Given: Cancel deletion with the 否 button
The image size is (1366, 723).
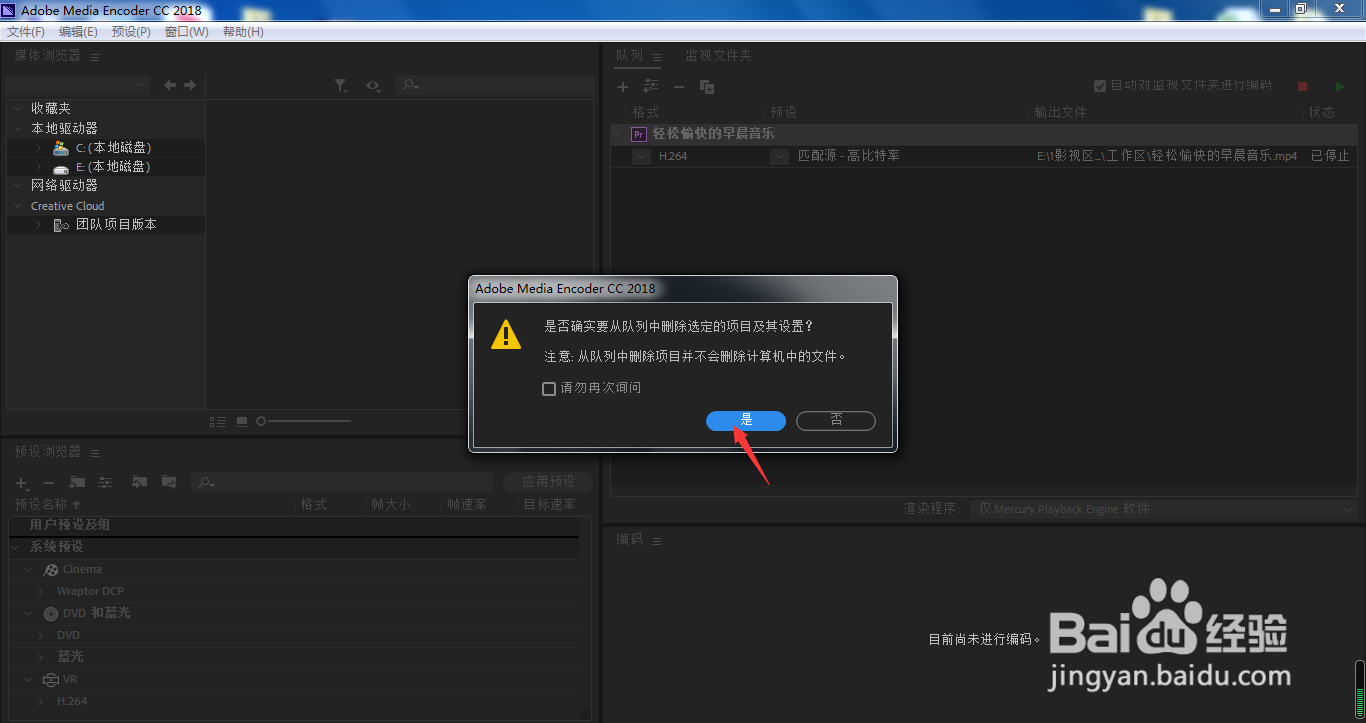Looking at the screenshot, I should (x=836, y=421).
